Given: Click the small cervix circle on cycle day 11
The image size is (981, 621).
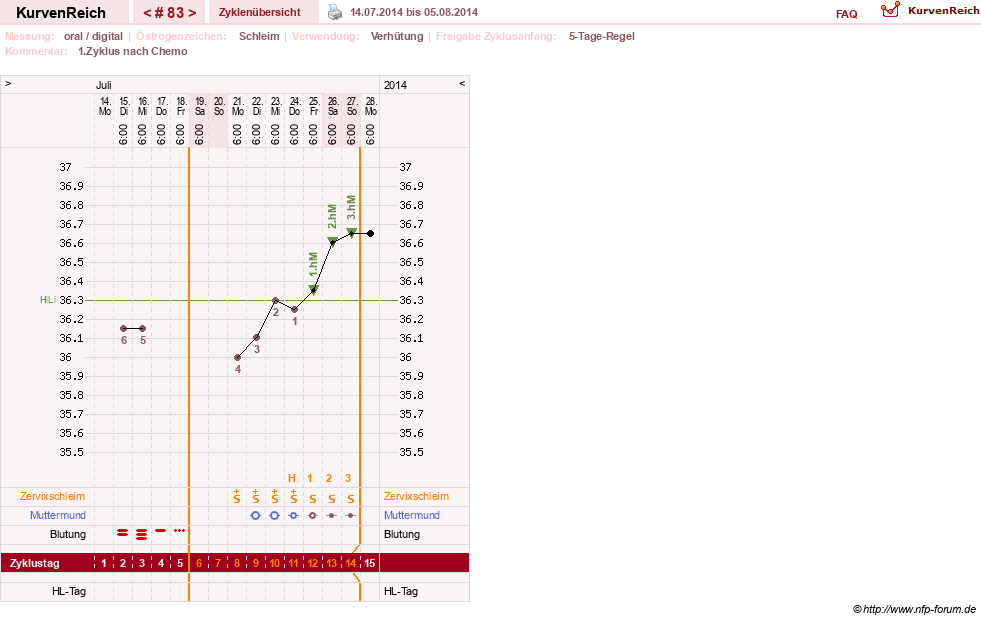Looking at the screenshot, I should click(x=293, y=515).
